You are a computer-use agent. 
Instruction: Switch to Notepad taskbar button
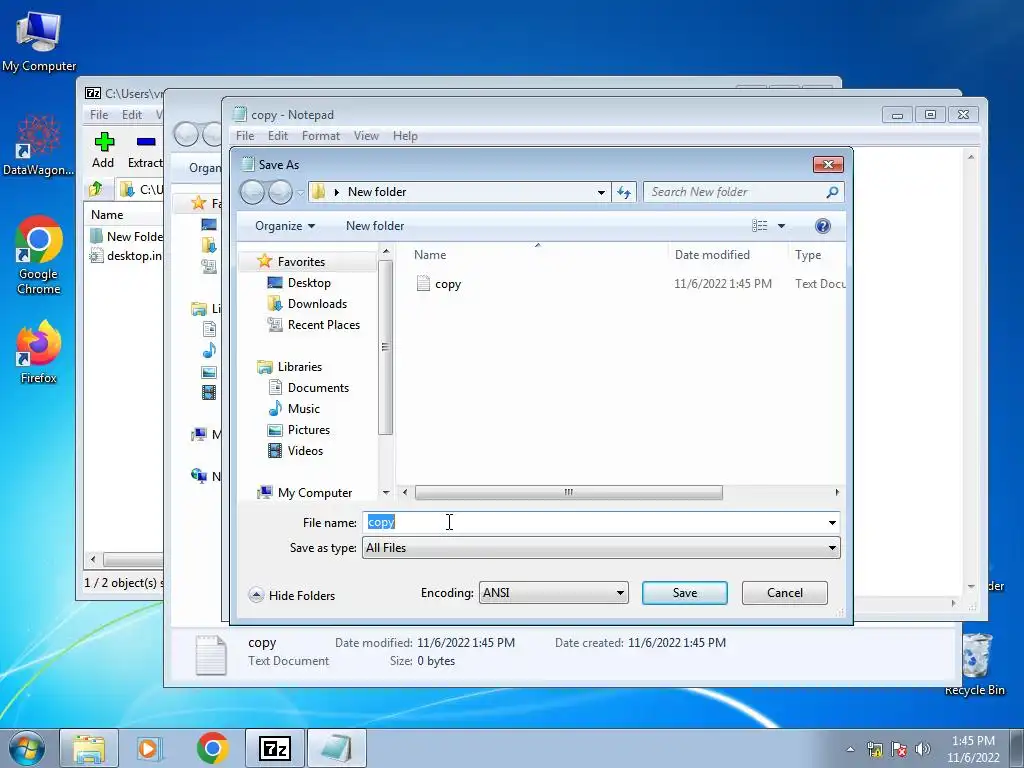[336, 748]
